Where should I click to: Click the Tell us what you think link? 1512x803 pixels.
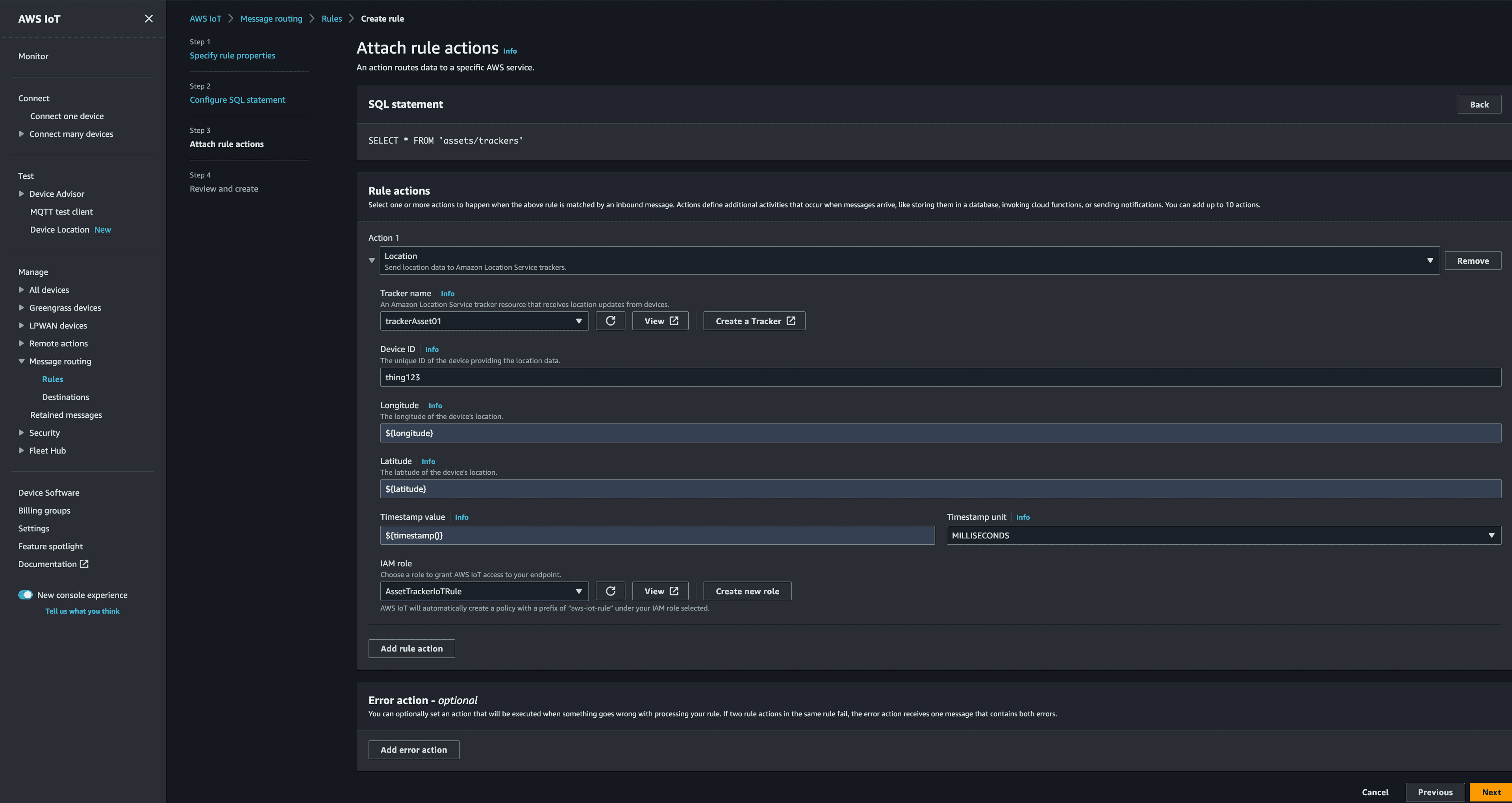[x=82, y=611]
